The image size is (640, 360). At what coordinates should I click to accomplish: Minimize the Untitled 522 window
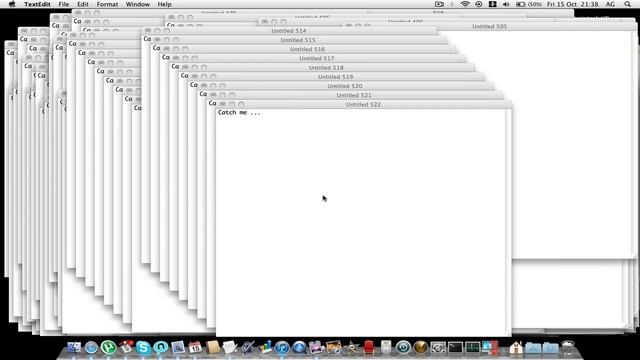point(232,104)
